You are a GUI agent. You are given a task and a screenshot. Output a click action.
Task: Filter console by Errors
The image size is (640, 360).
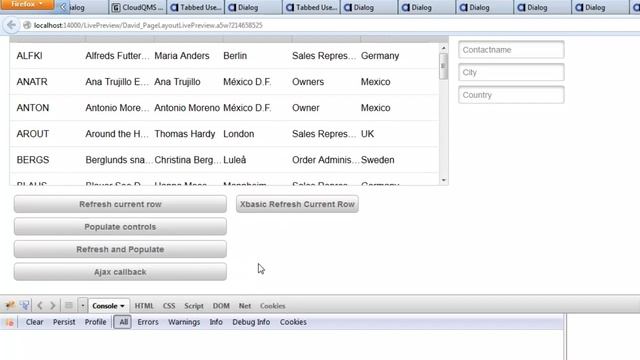point(148,322)
